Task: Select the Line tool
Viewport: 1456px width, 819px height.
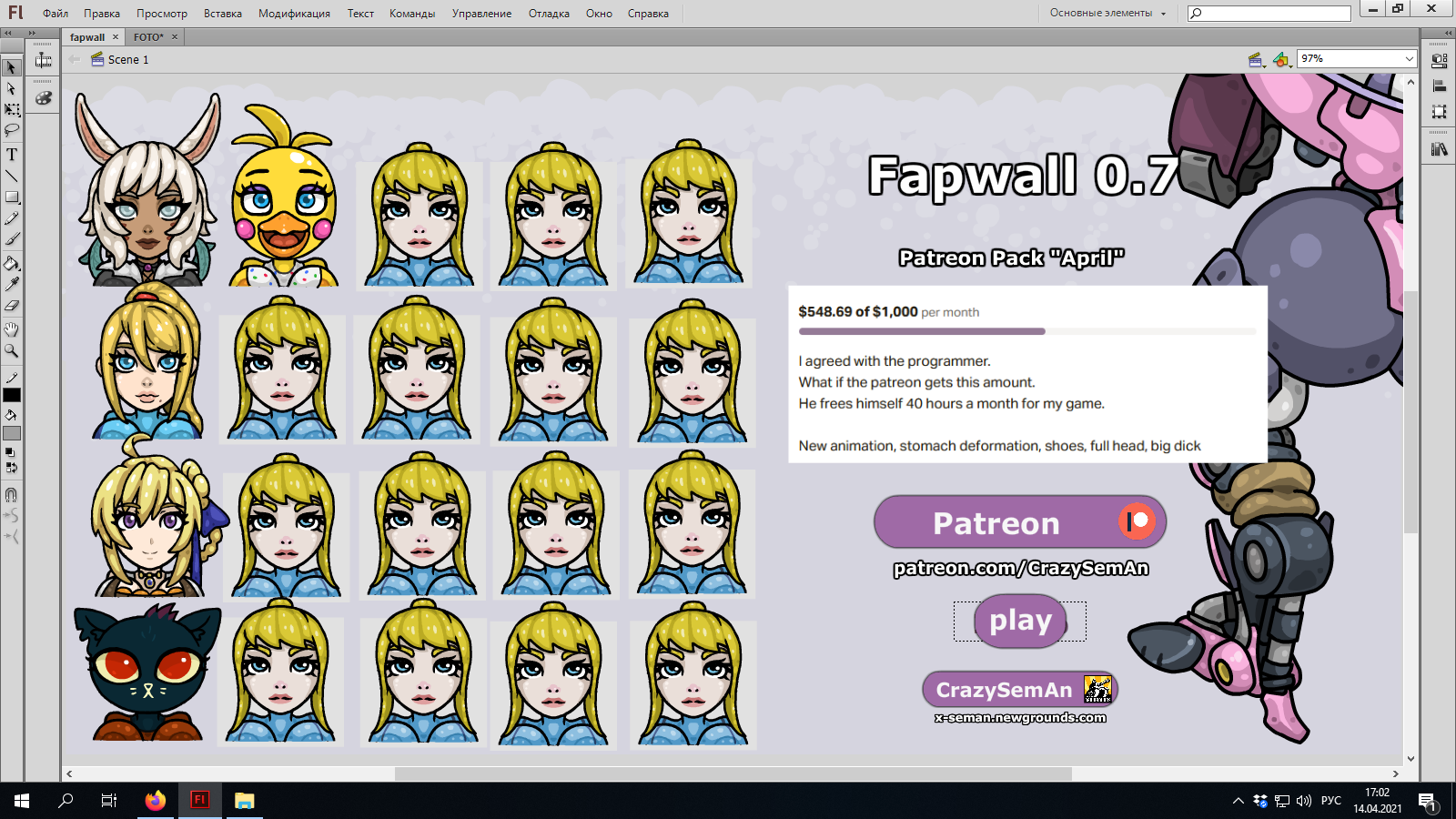Action: pyautogui.click(x=12, y=176)
